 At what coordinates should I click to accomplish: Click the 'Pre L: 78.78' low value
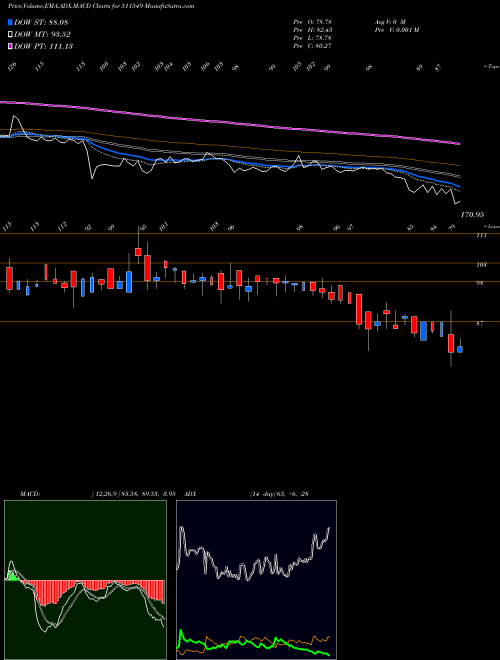coord(313,37)
